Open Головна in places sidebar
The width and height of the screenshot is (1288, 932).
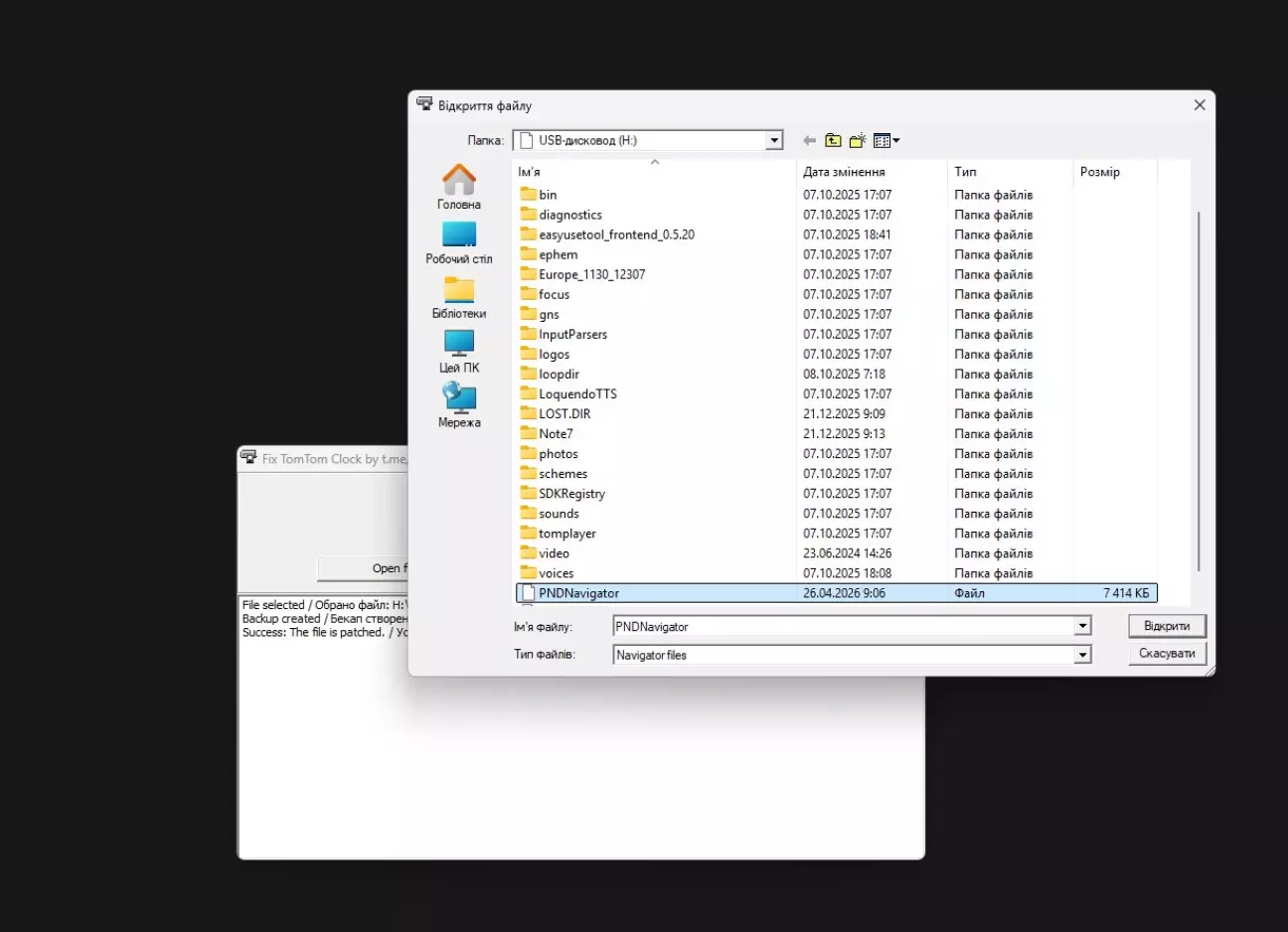click(x=459, y=187)
